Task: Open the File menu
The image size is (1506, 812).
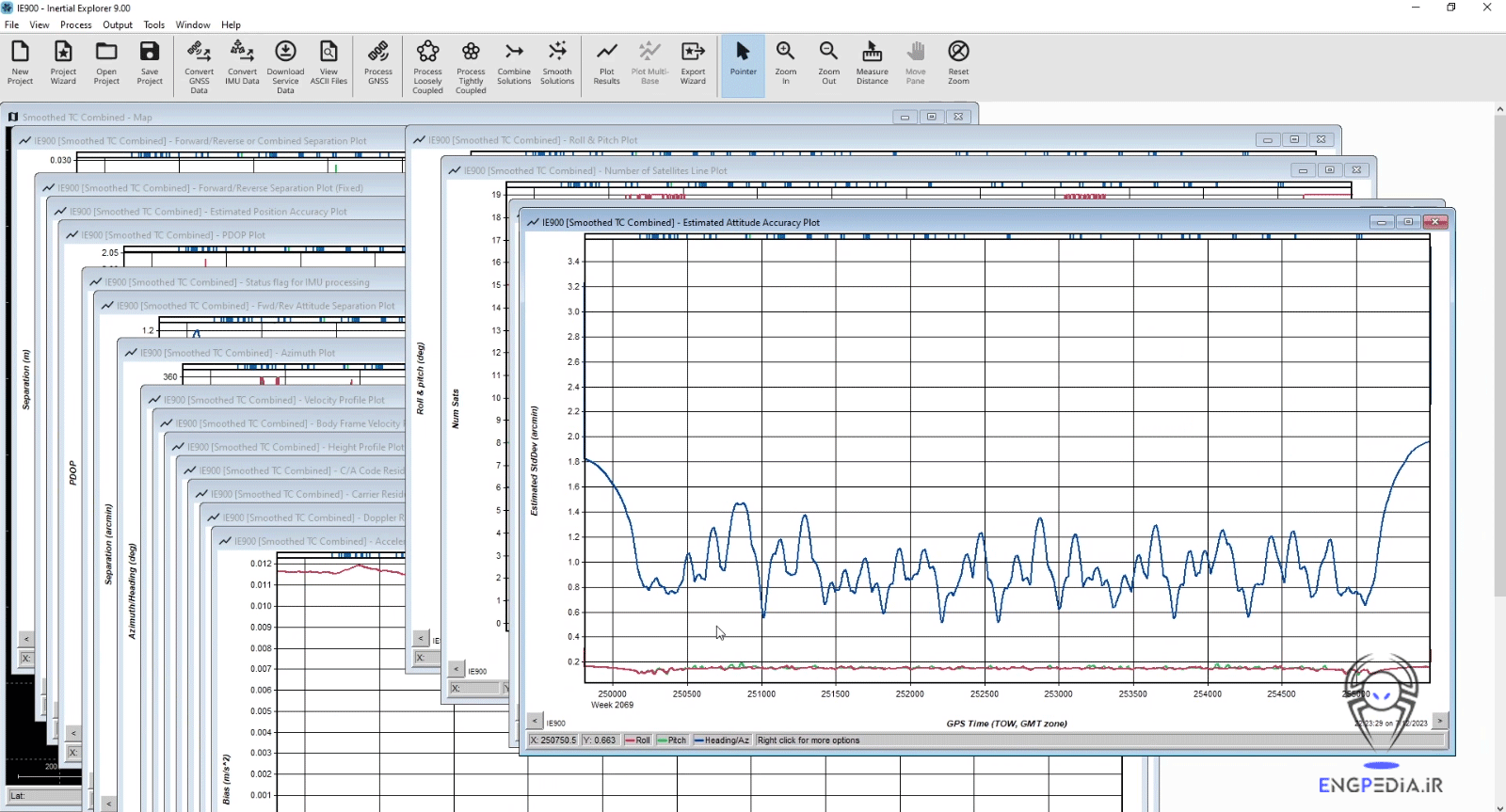Action: pyautogui.click(x=11, y=24)
